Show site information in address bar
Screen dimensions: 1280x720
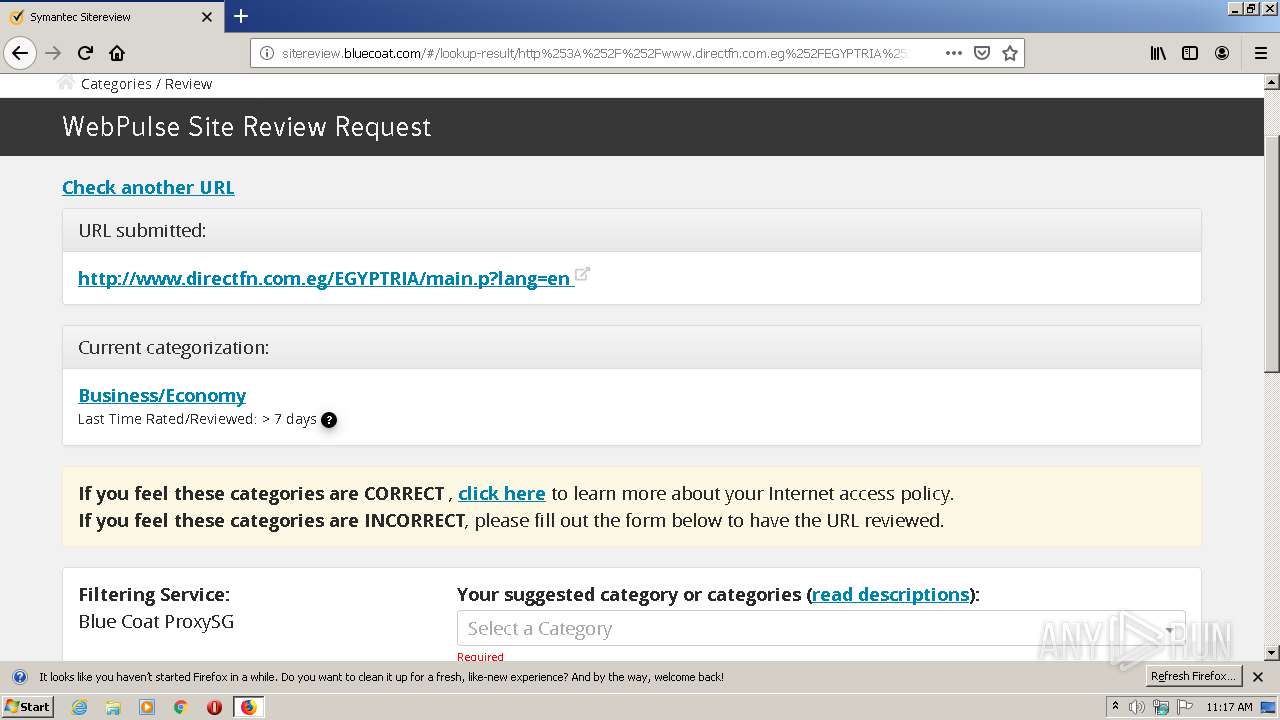[x=267, y=53]
